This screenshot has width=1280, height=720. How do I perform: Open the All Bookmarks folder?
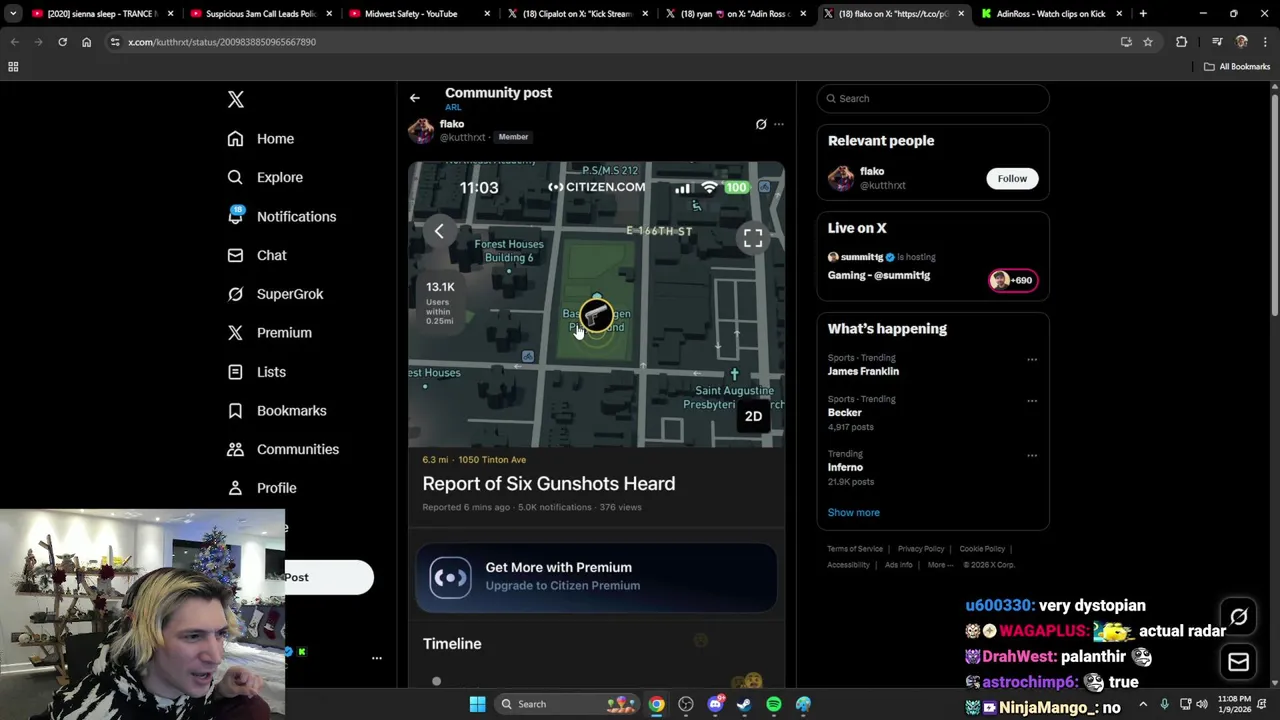pyautogui.click(x=1237, y=67)
